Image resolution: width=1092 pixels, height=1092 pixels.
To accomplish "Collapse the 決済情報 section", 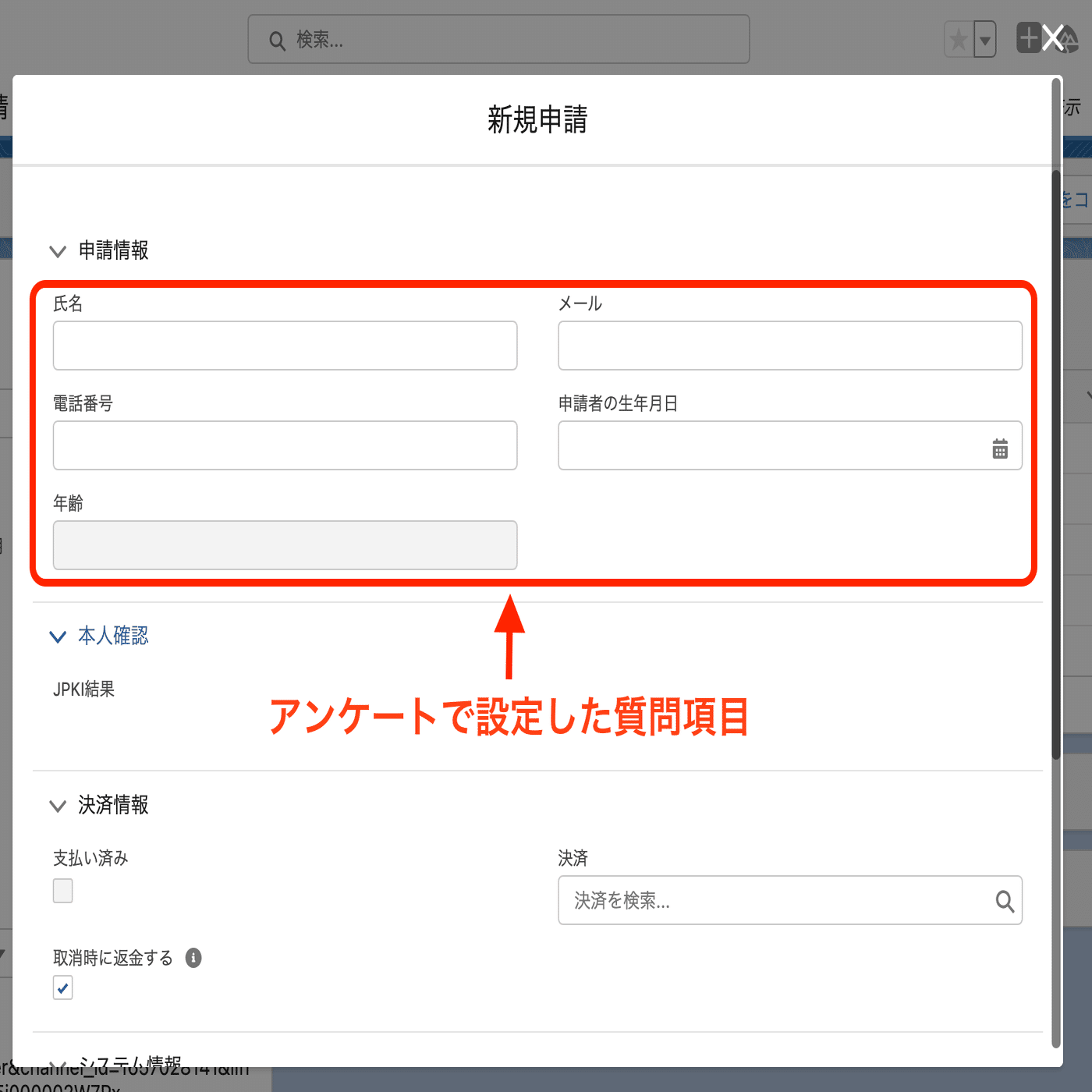I will [x=58, y=806].
